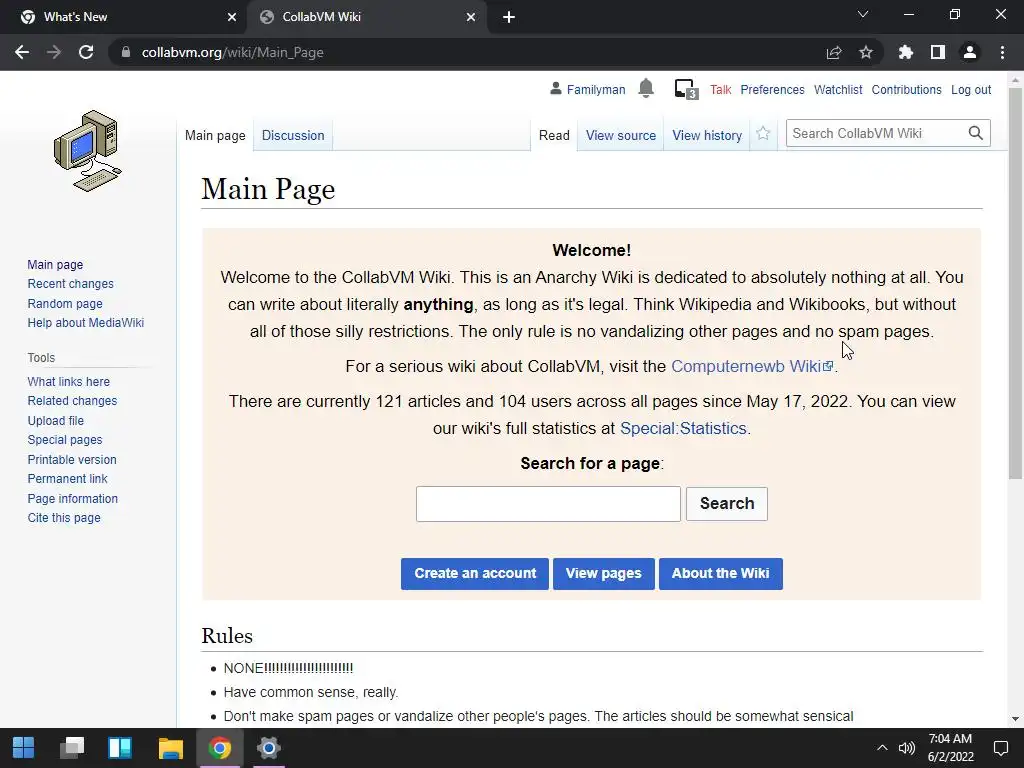Screen dimensions: 1024x768
Task: Open Special pages
Action: click(x=65, y=440)
